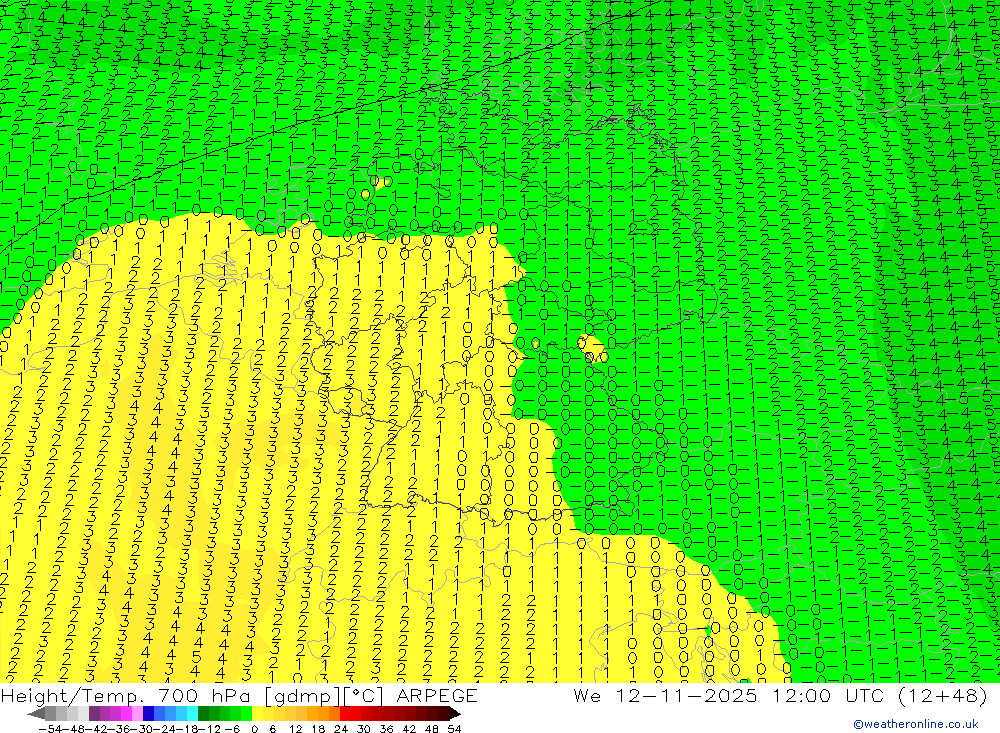Click the [°C] unit label
1000x733 pixels.
(x=363, y=697)
